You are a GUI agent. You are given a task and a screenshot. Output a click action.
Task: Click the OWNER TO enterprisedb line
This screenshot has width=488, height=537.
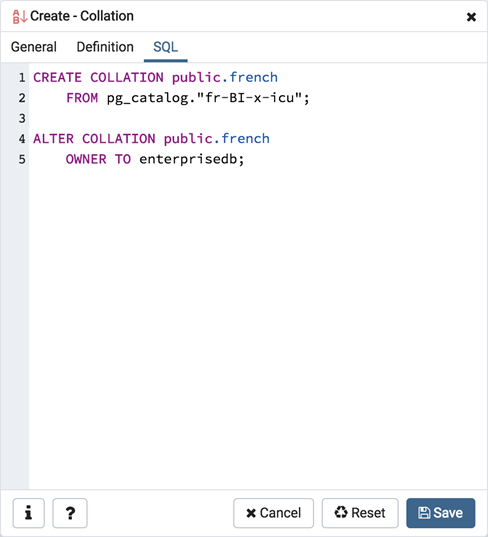coord(155,160)
